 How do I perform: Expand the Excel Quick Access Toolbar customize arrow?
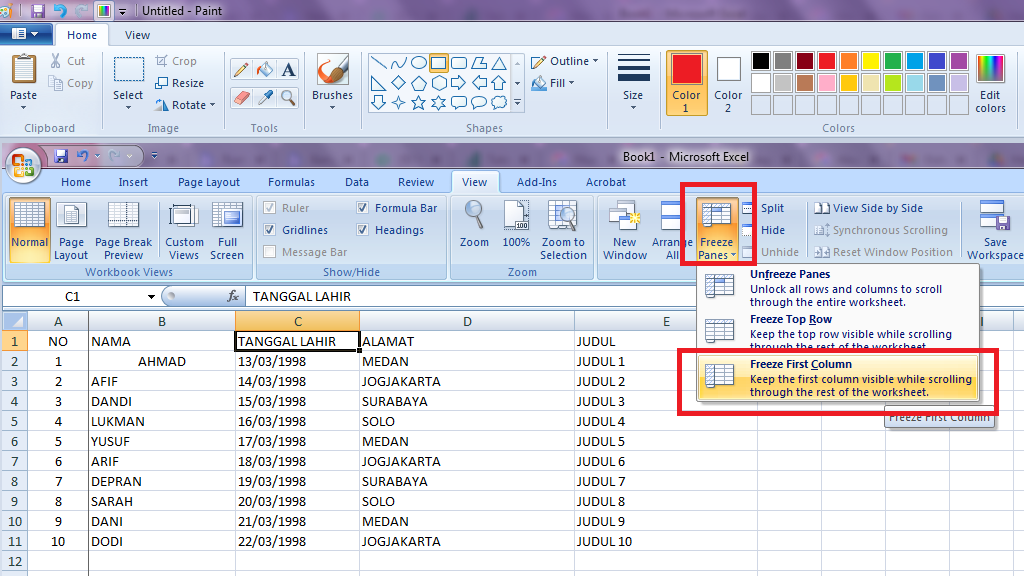point(154,155)
